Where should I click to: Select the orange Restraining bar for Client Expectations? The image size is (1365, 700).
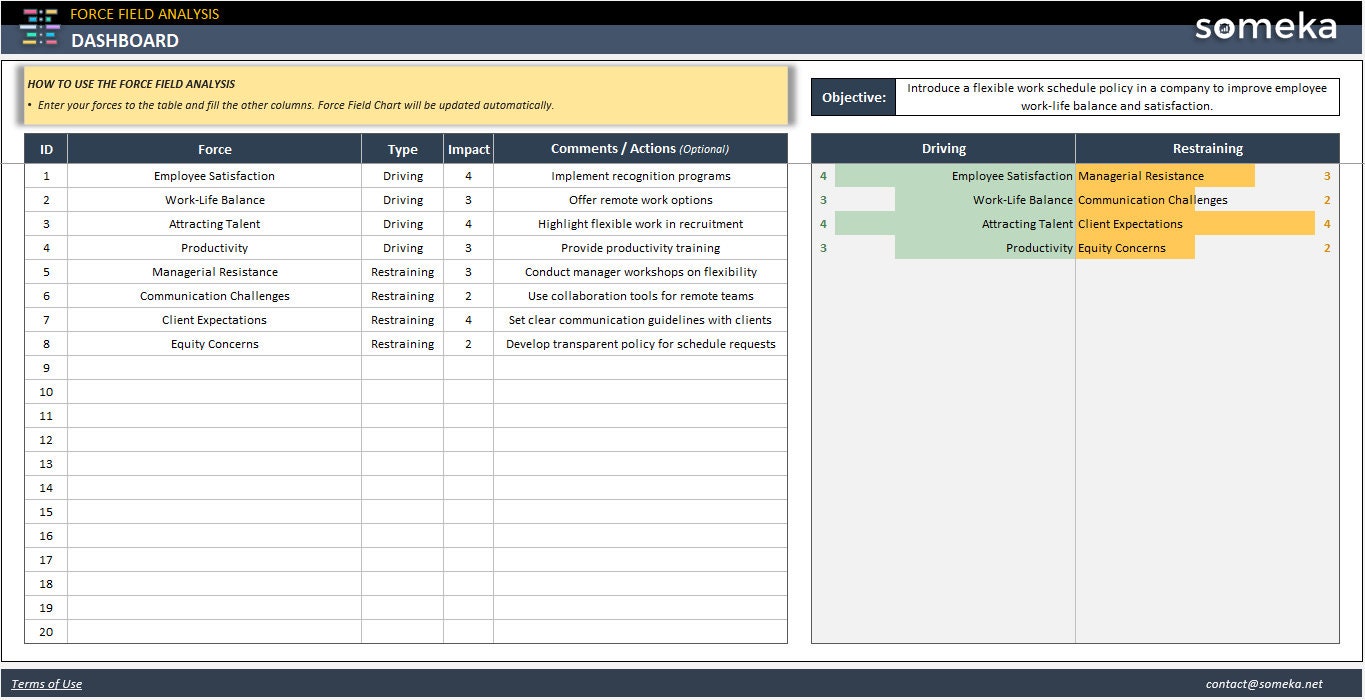coord(1200,223)
